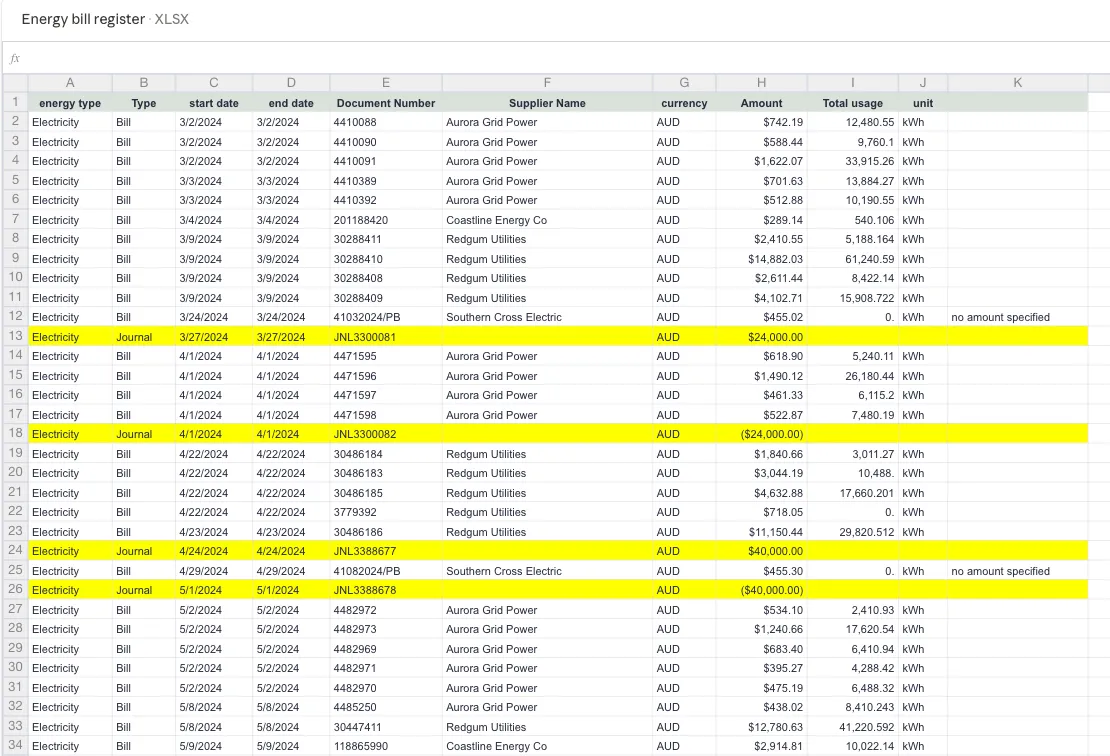Click the 'Type' header cell
The image size is (1110, 756).
coord(144,103)
